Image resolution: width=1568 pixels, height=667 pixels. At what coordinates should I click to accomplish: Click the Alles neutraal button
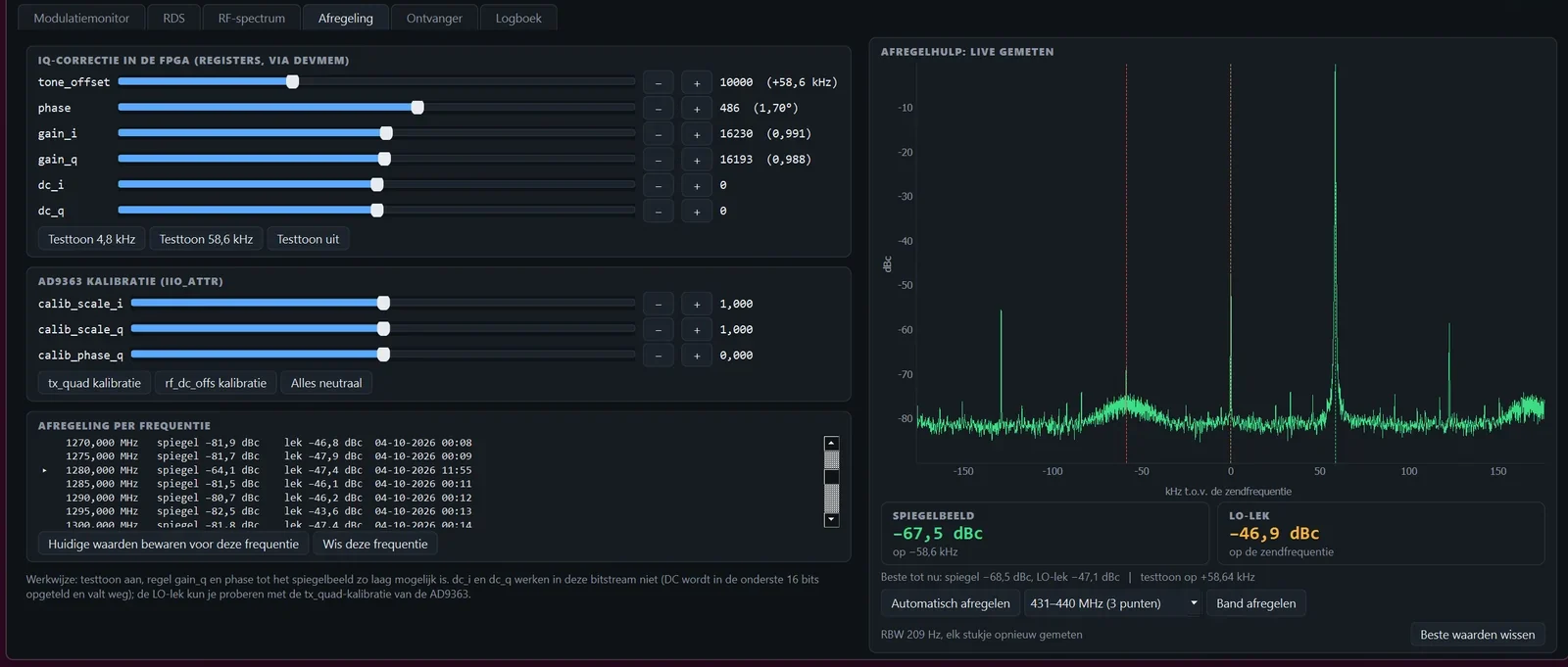[326, 383]
